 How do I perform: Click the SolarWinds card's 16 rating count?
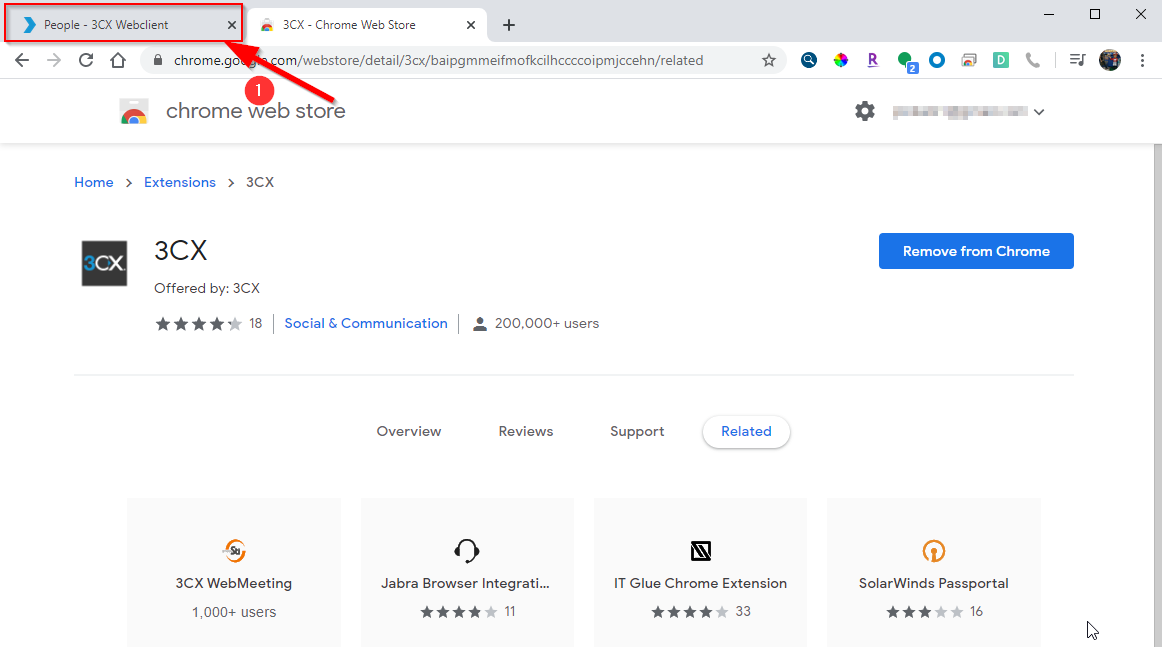tap(977, 611)
